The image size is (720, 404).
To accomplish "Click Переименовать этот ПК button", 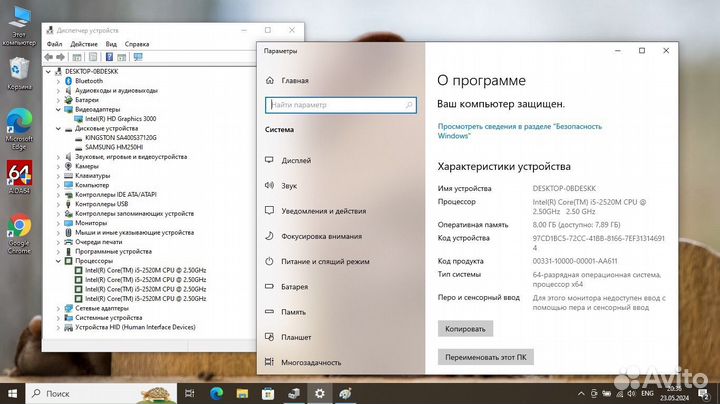I will [485, 357].
